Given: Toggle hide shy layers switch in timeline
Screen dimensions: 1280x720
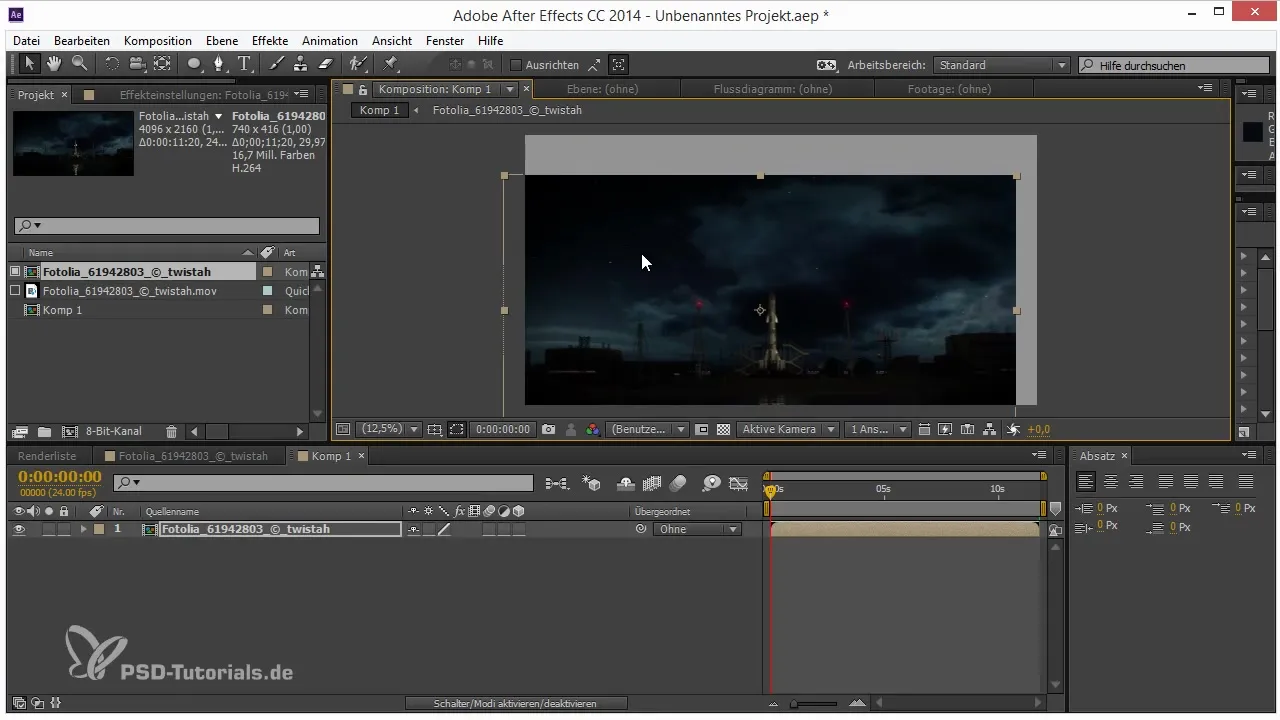Looking at the screenshot, I should [x=626, y=483].
